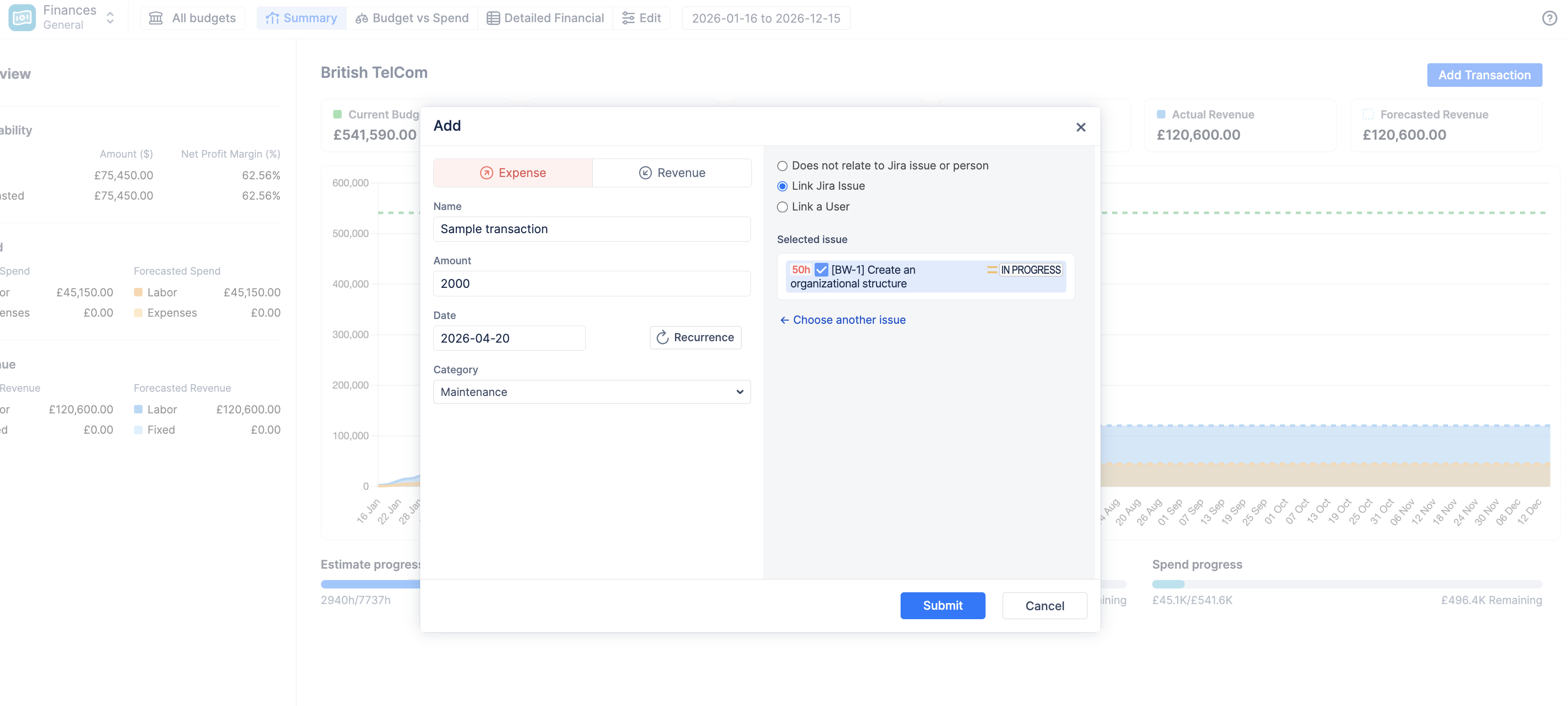This screenshot has height=706, width=1568.
Task: Expand the Finances General space switcher
Action: [x=110, y=17]
